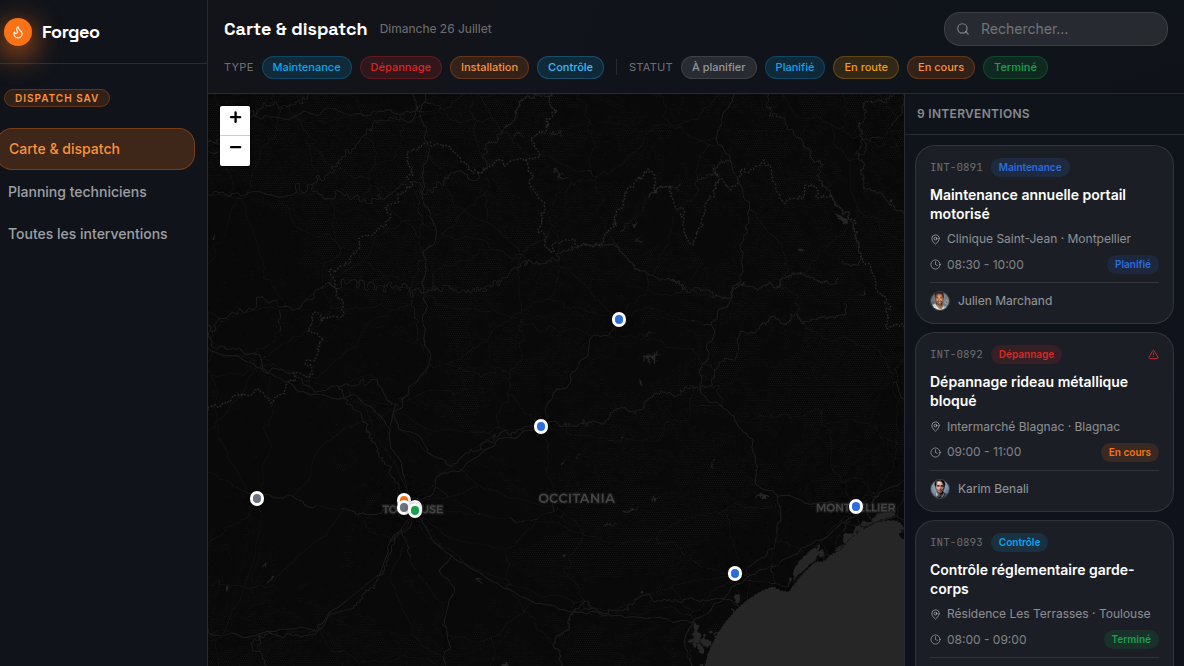Click the DISPATCH SAV badge
This screenshot has width=1184, height=666.
click(x=57, y=98)
